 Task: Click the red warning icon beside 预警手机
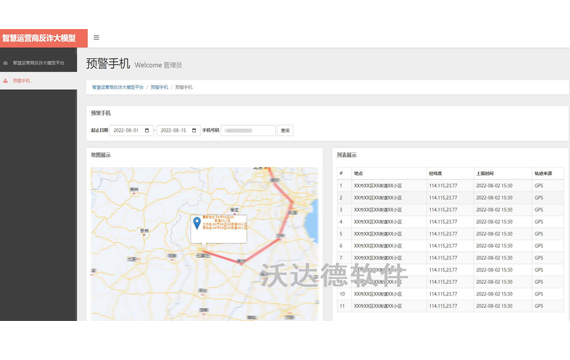[5, 81]
